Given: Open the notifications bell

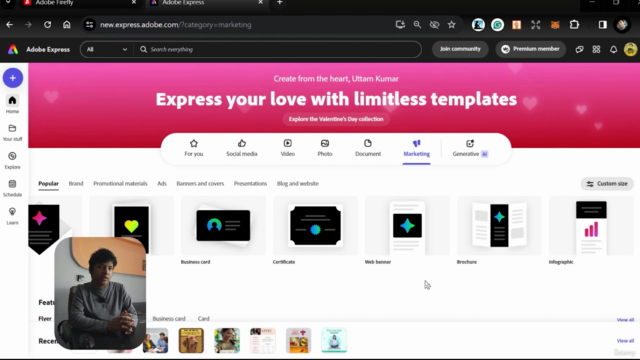Looking at the screenshot, I should 613,49.
